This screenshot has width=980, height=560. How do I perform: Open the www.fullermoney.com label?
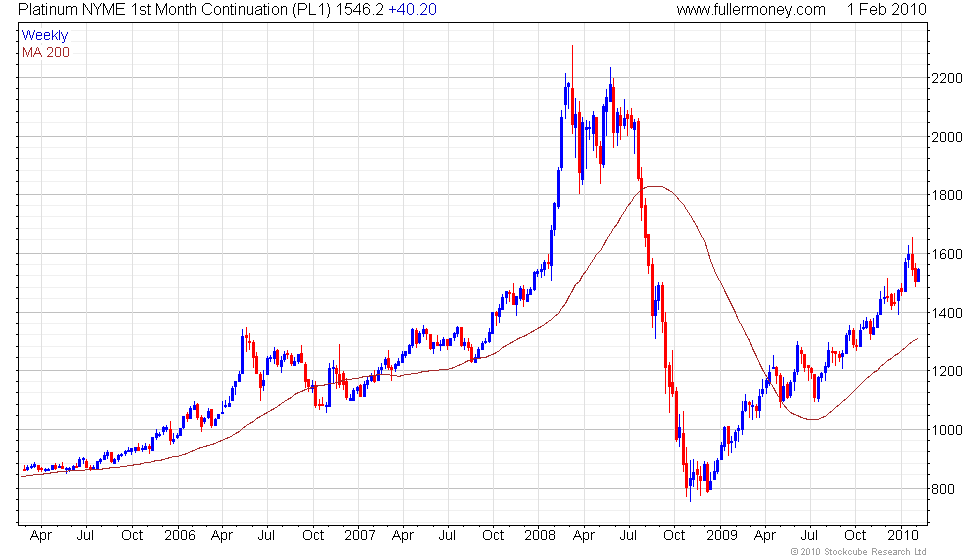pyautogui.click(x=751, y=10)
